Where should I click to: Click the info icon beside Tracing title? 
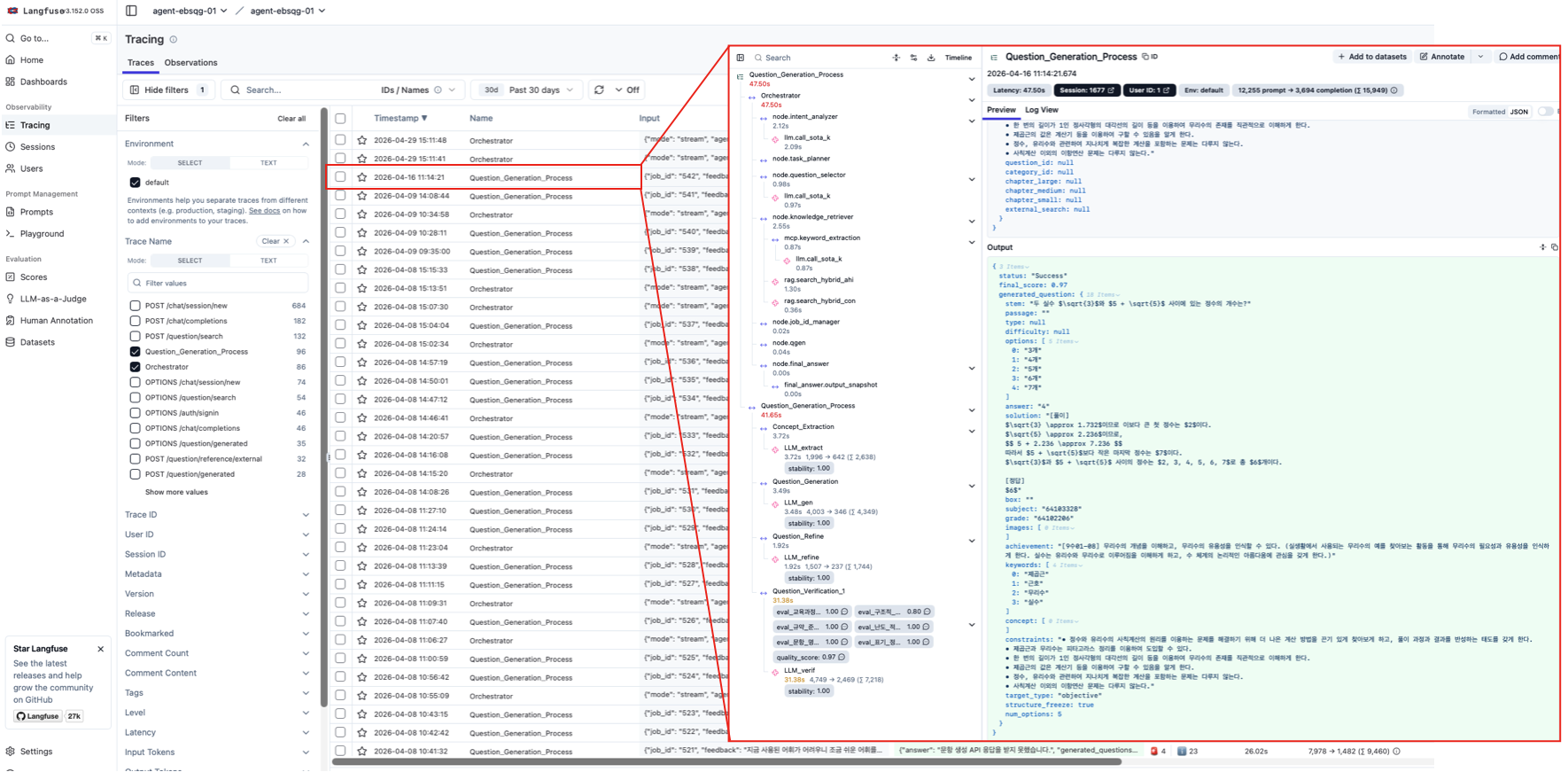click(x=174, y=40)
